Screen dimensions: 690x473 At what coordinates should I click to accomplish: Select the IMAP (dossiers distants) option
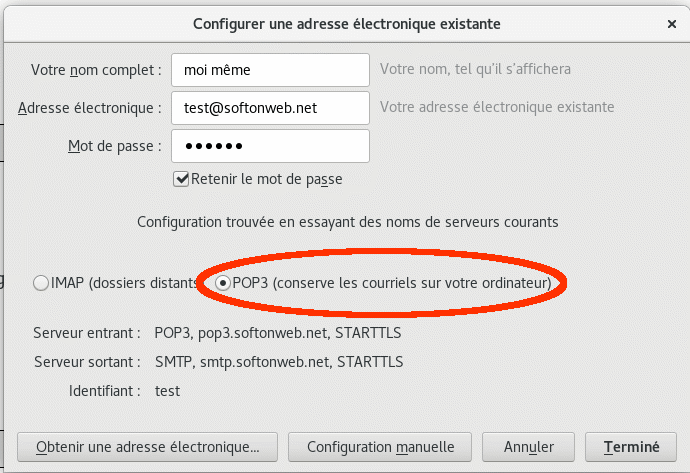click(41, 283)
